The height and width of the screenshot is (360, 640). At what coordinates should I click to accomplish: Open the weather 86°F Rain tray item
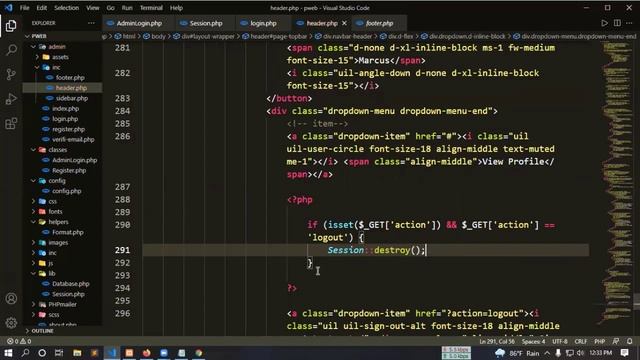517,353
